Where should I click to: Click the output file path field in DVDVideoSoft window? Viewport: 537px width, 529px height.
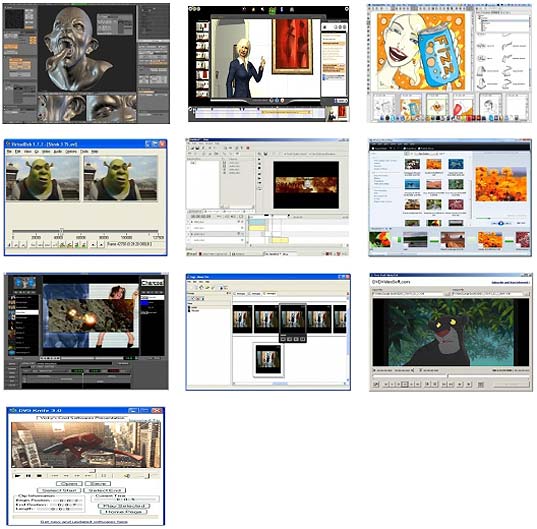click(488, 294)
